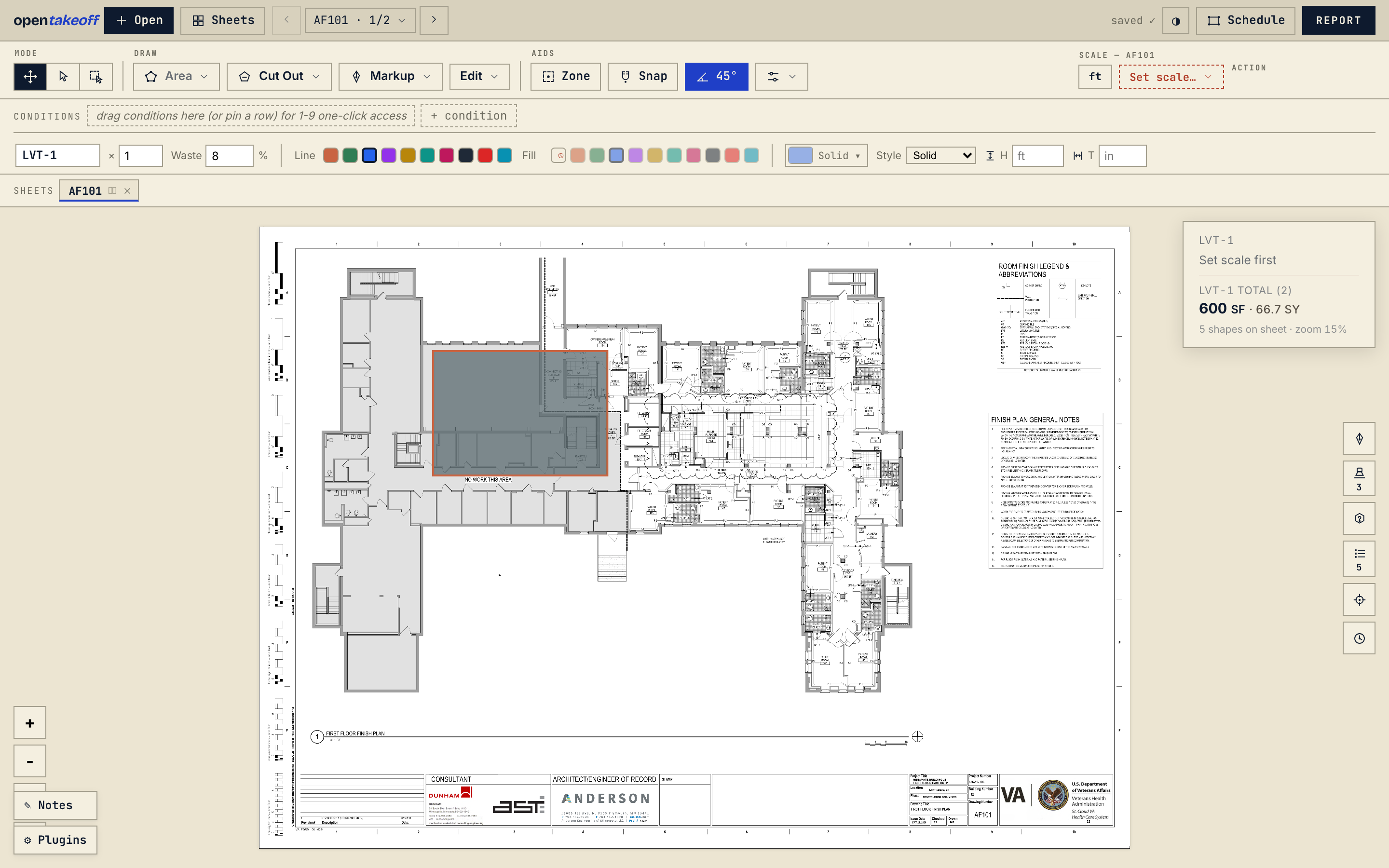Select the marquee selection mode
The image size is (1389, 868).
tap(96, 76)
